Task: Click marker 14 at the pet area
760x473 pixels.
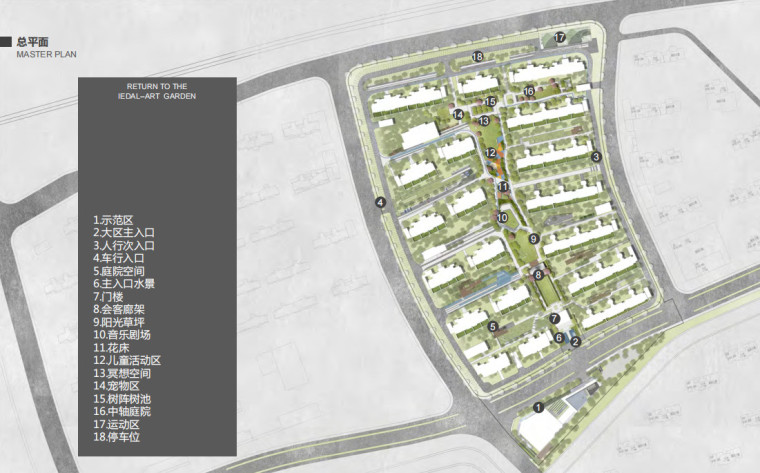Action: point(457,115)
